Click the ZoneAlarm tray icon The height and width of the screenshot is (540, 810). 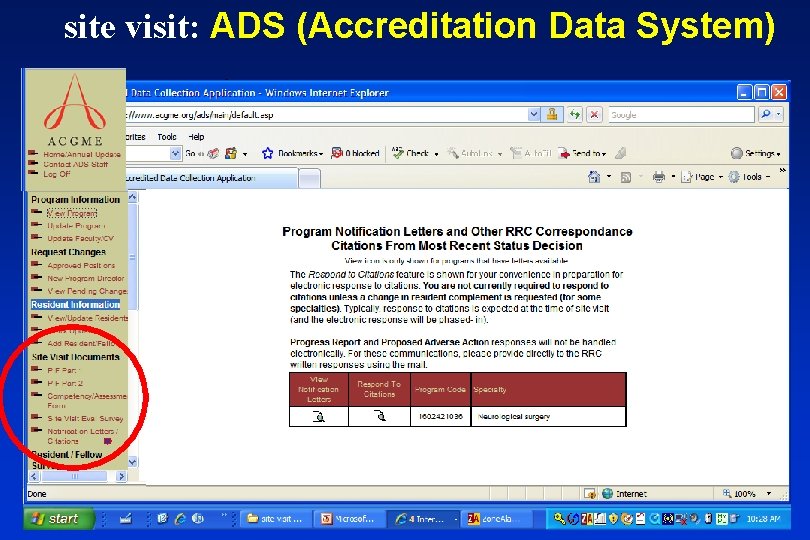[x=587, y=518]
